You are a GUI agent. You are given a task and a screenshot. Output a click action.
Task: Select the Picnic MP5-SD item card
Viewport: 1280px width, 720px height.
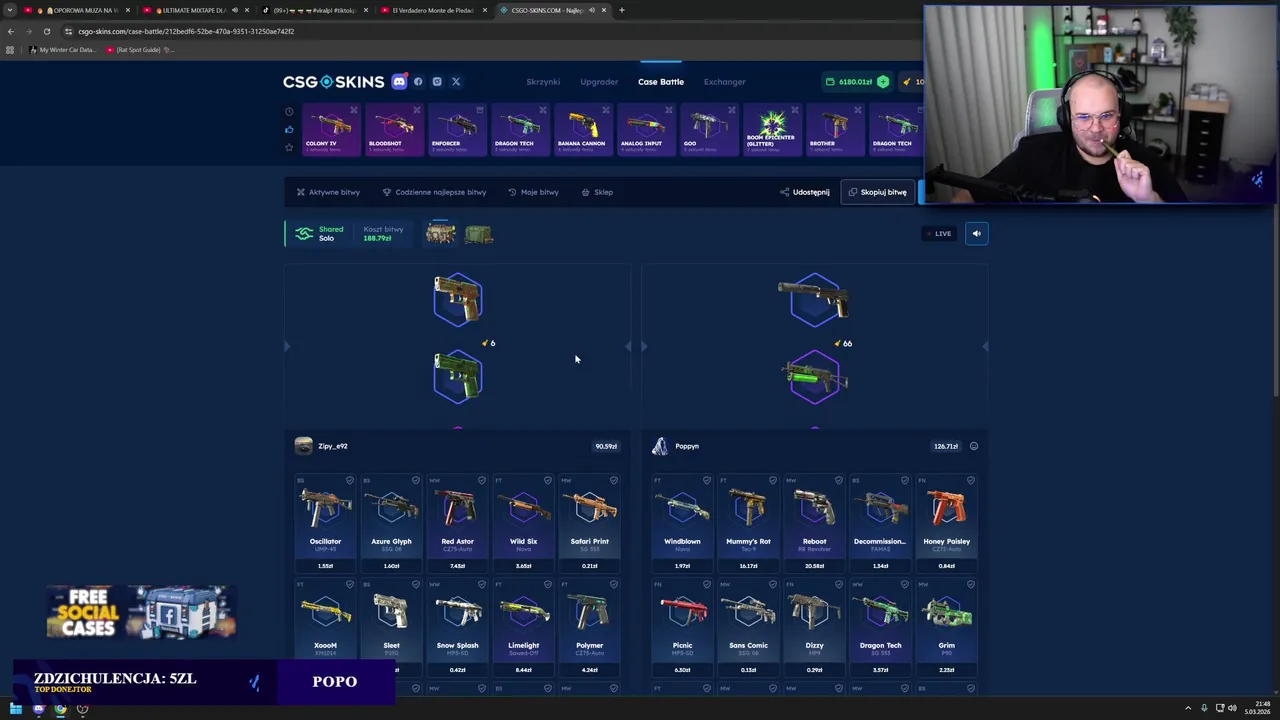coord(682,627)
